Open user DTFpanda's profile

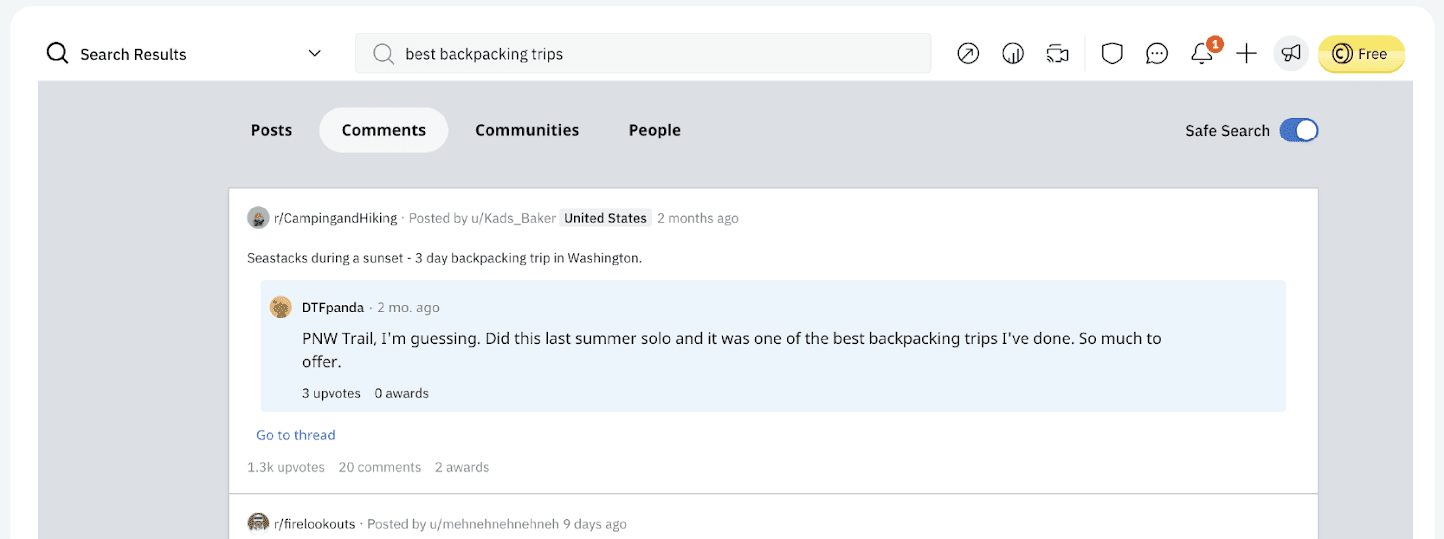(x=333, y=308)
